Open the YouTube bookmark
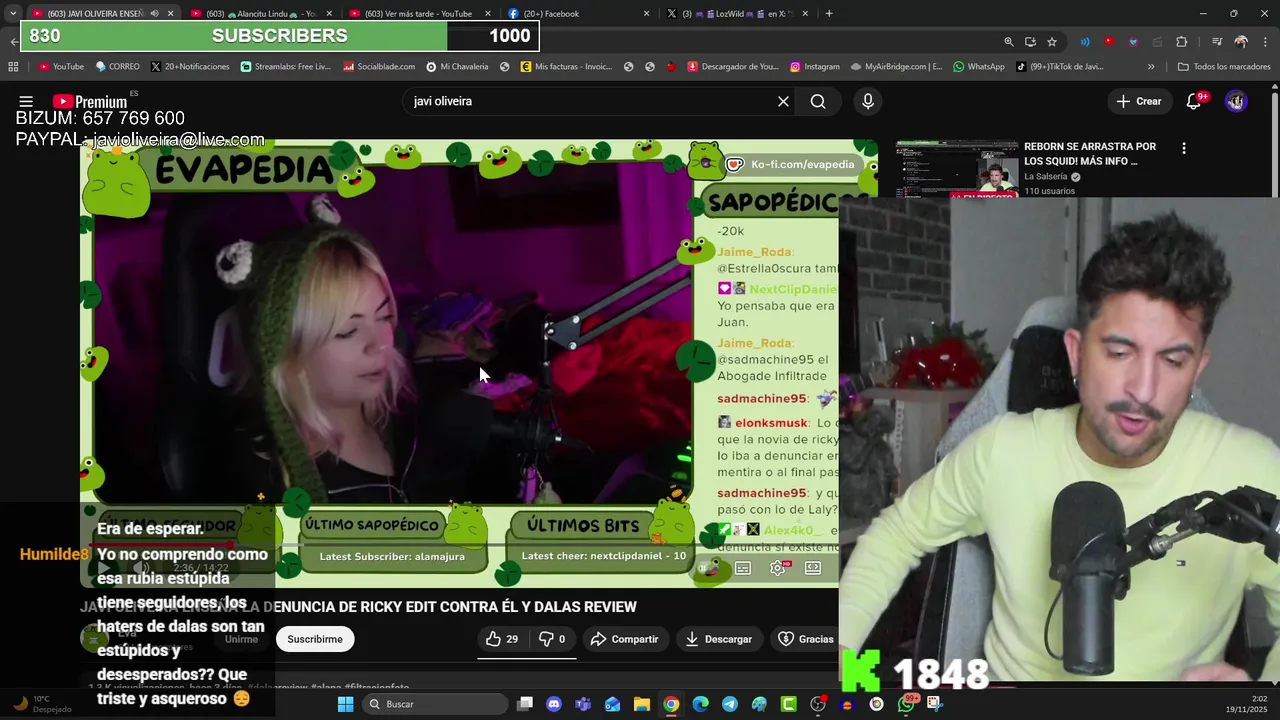This screenshot has height=720, width=1280. click(x=61, y=67)
